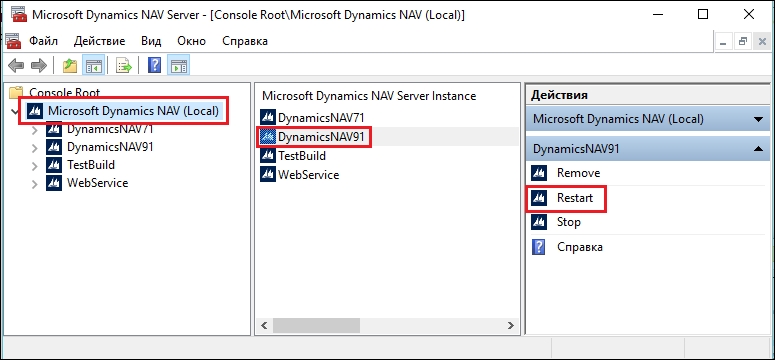775x360 pixels.
Task: Minimize the inner MDI child window
Action: (x=724, y=43)
